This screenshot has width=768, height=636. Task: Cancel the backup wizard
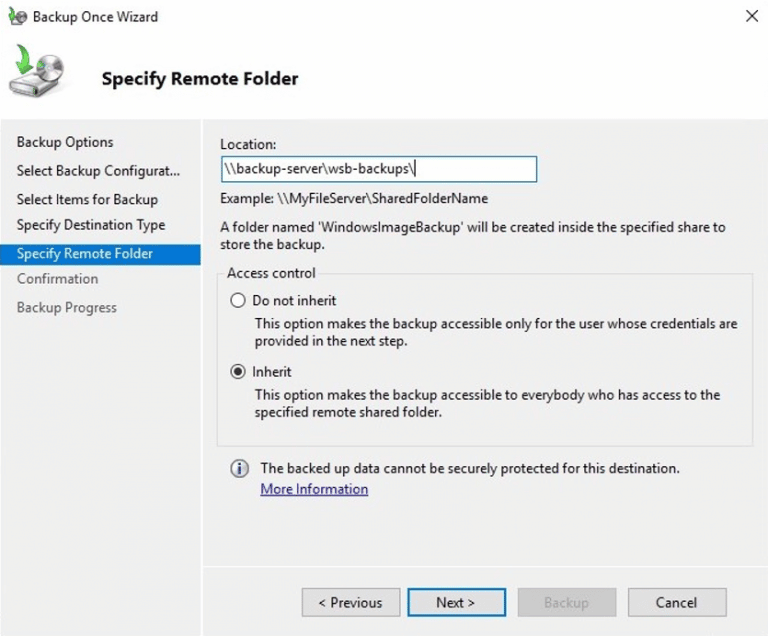click(x=677, y=602)
